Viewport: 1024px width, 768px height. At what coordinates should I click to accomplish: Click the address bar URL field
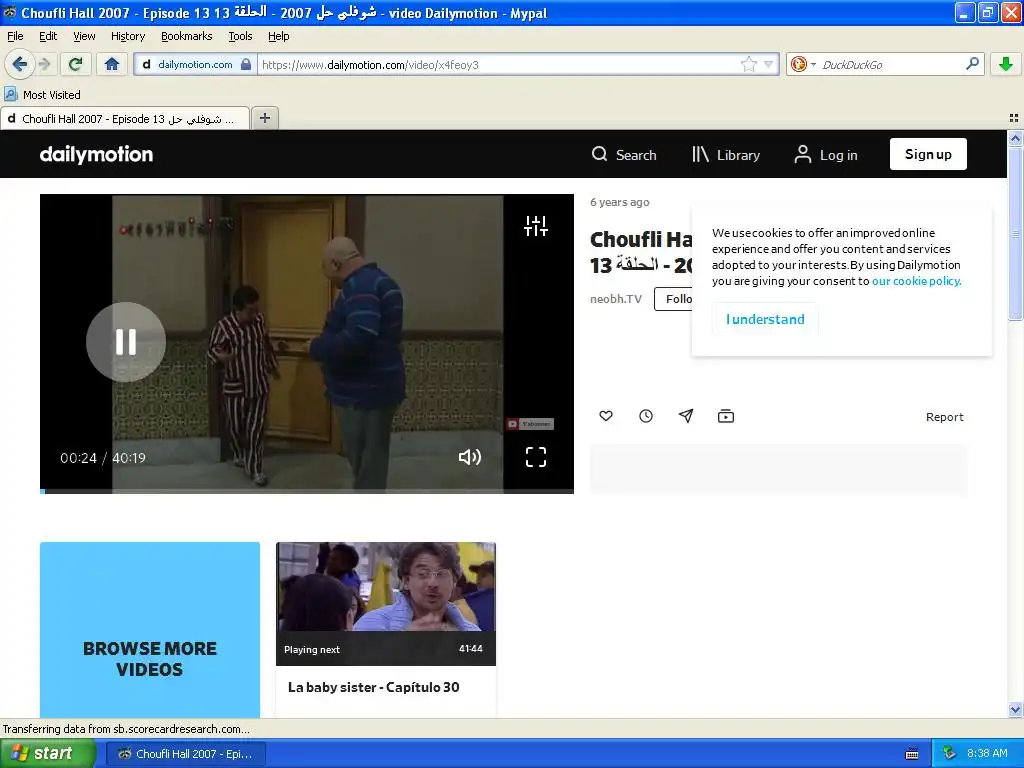(500, 64)
